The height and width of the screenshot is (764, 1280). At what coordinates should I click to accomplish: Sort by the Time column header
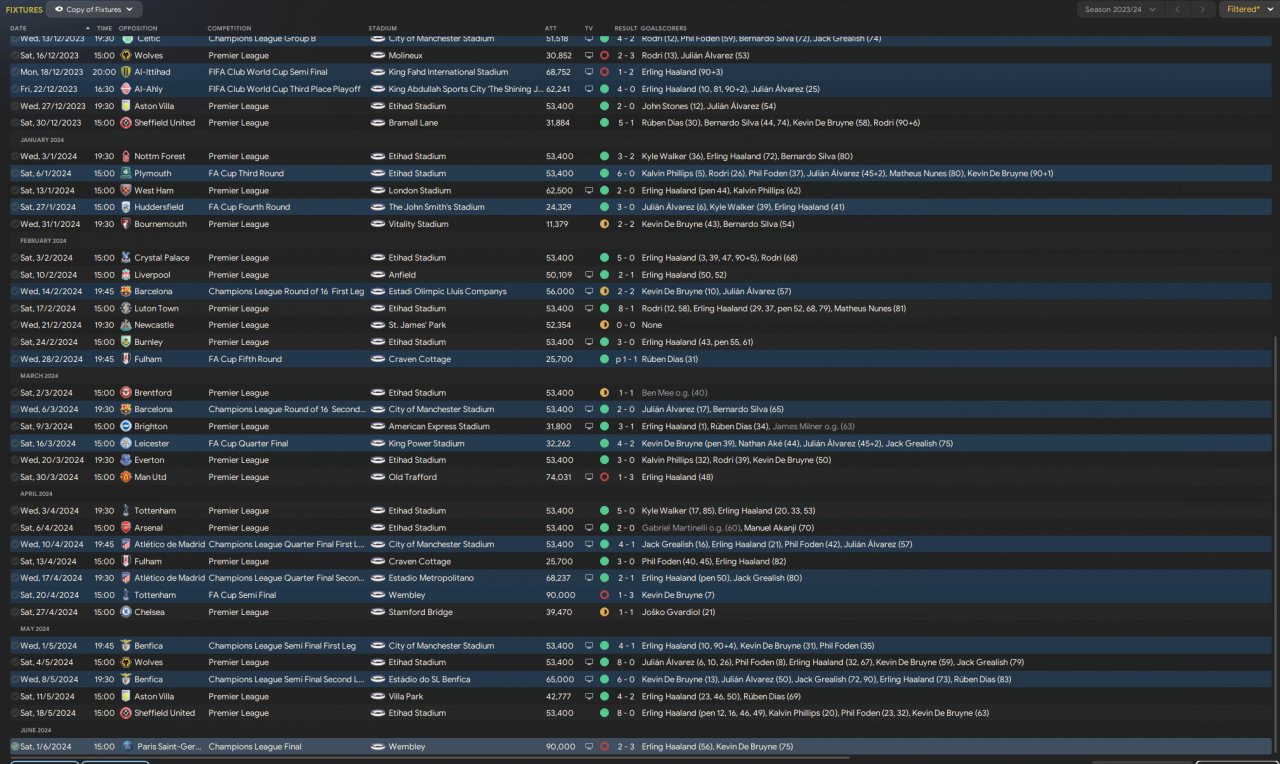click(x=104, y=28)
